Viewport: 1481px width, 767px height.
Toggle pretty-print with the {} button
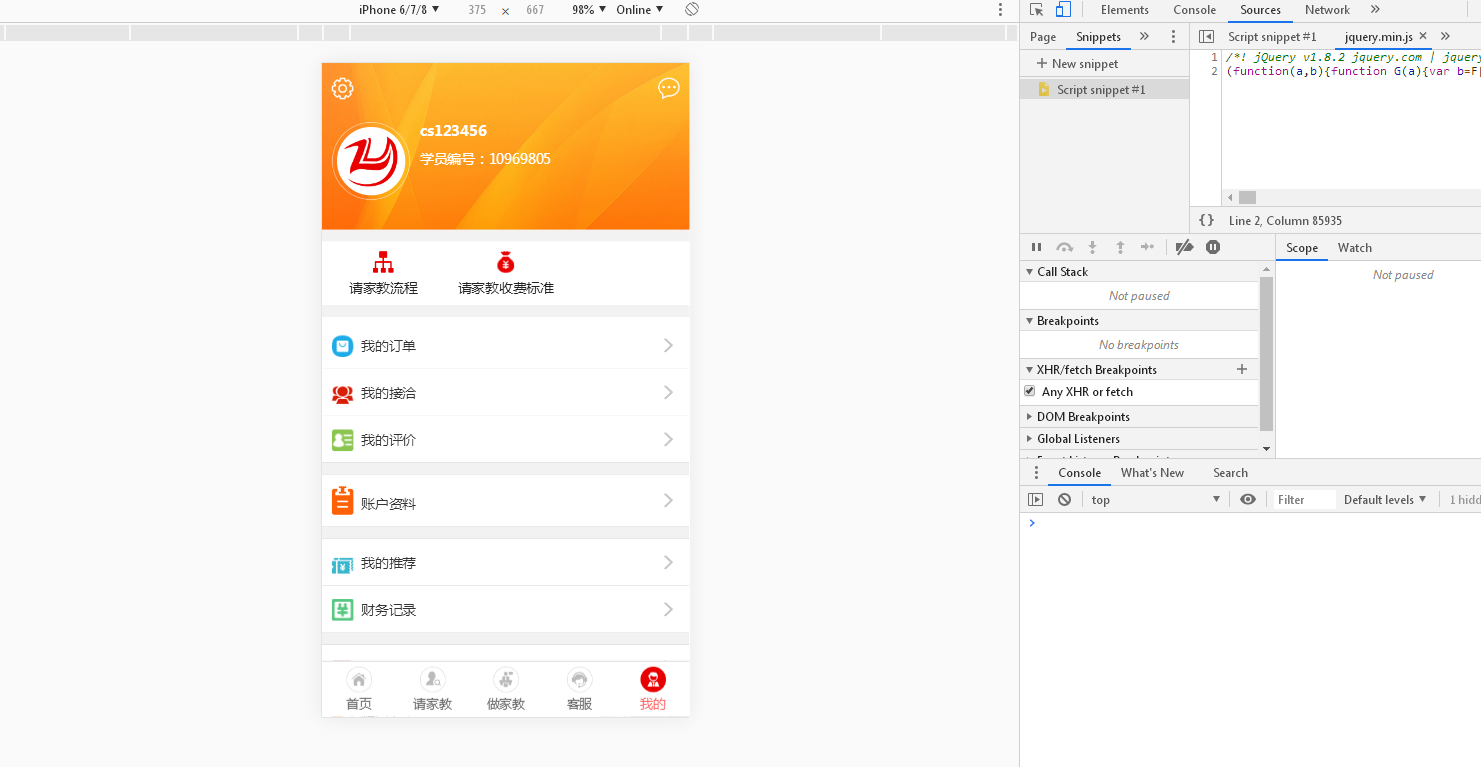click(x=1206, y=220)
